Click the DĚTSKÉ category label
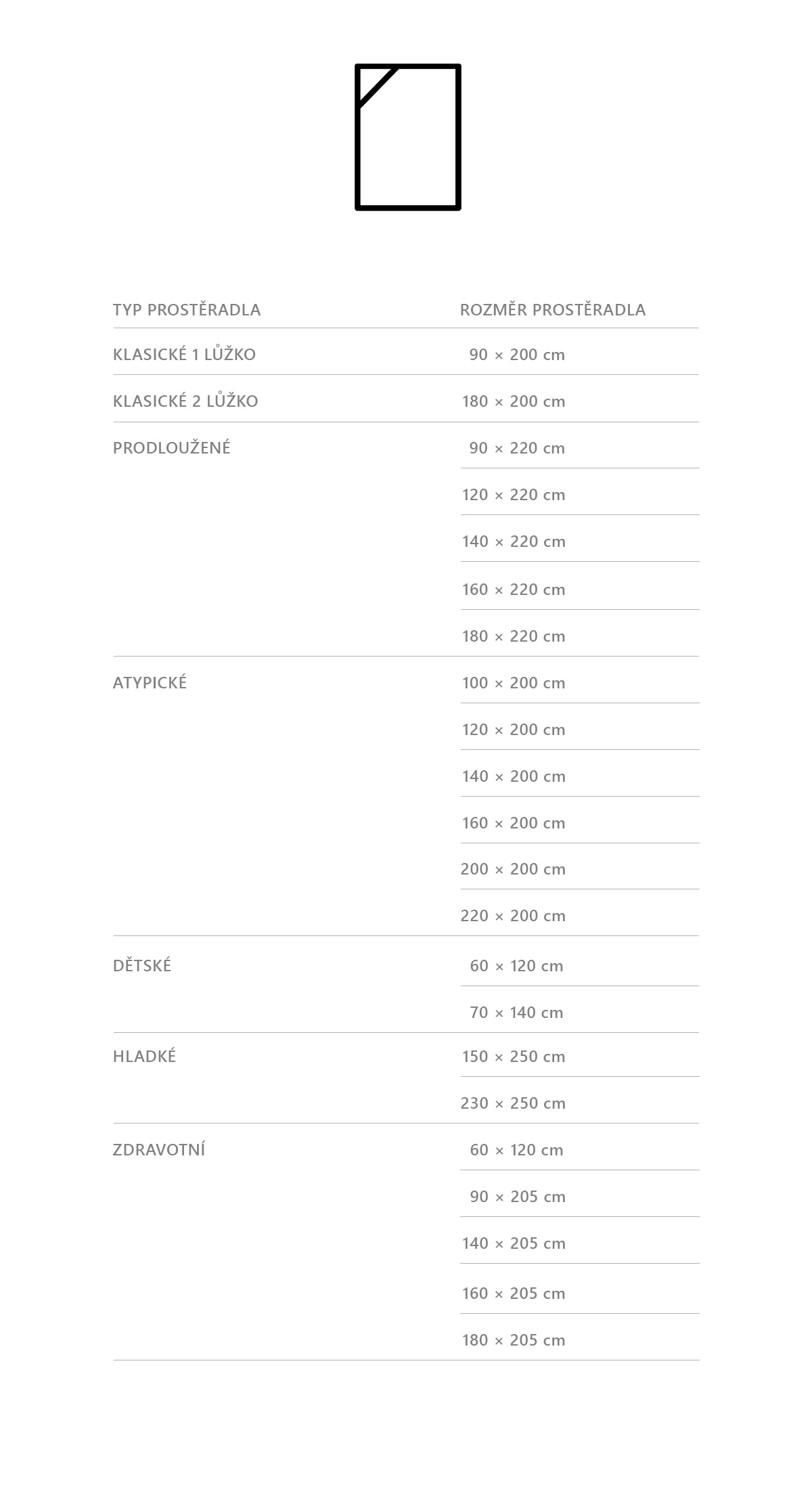 [x=142, y=965]
